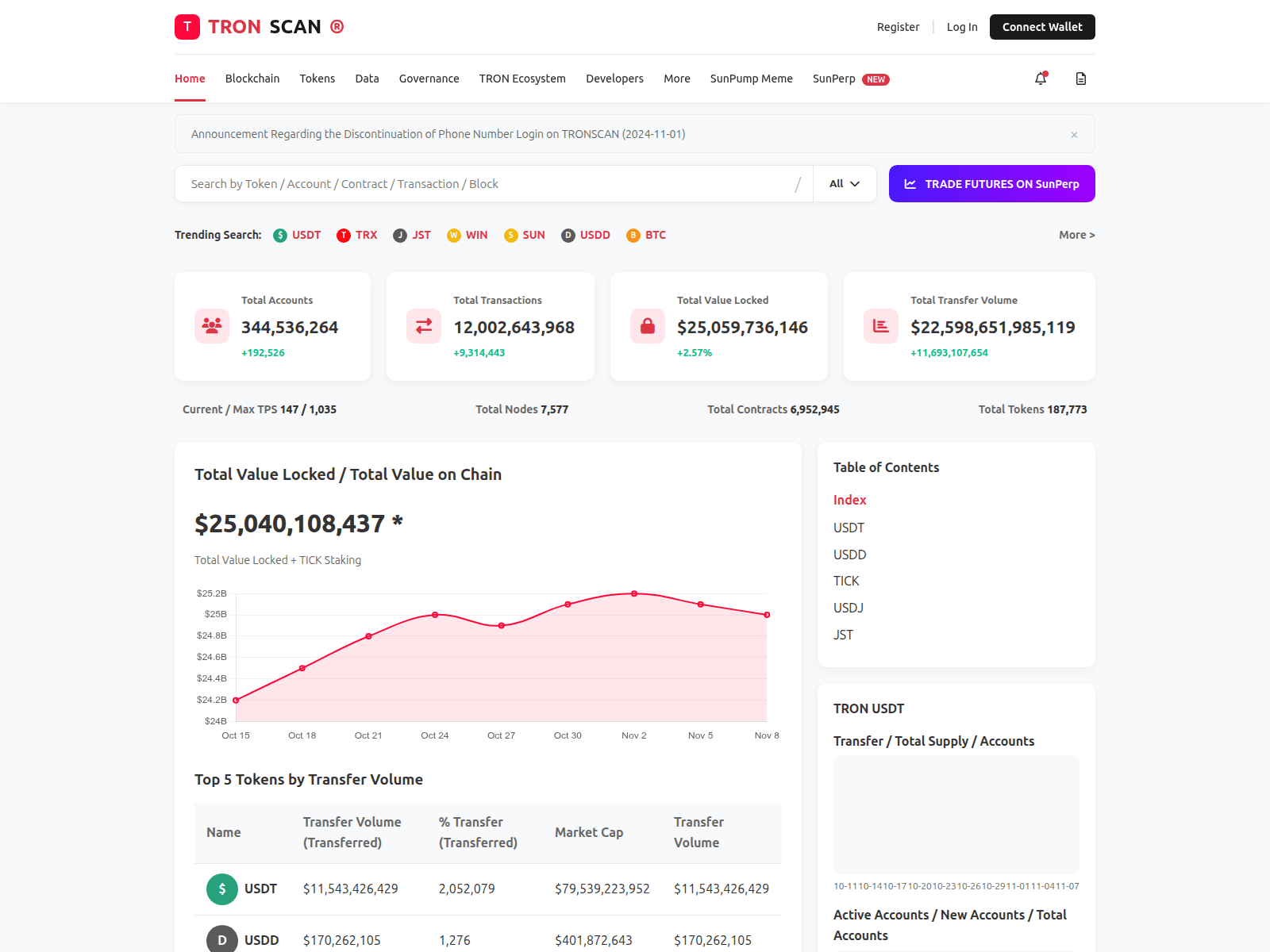Jump to USDT in Table of Contents
1270x952 pixels.
[849, 528]
